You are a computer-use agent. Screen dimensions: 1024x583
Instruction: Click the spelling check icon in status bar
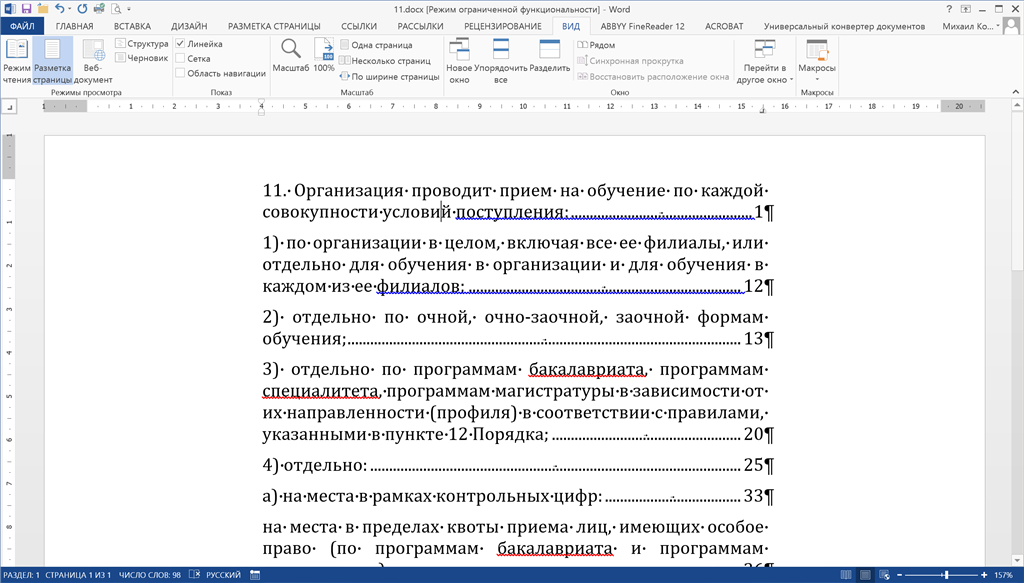[194, 575]
